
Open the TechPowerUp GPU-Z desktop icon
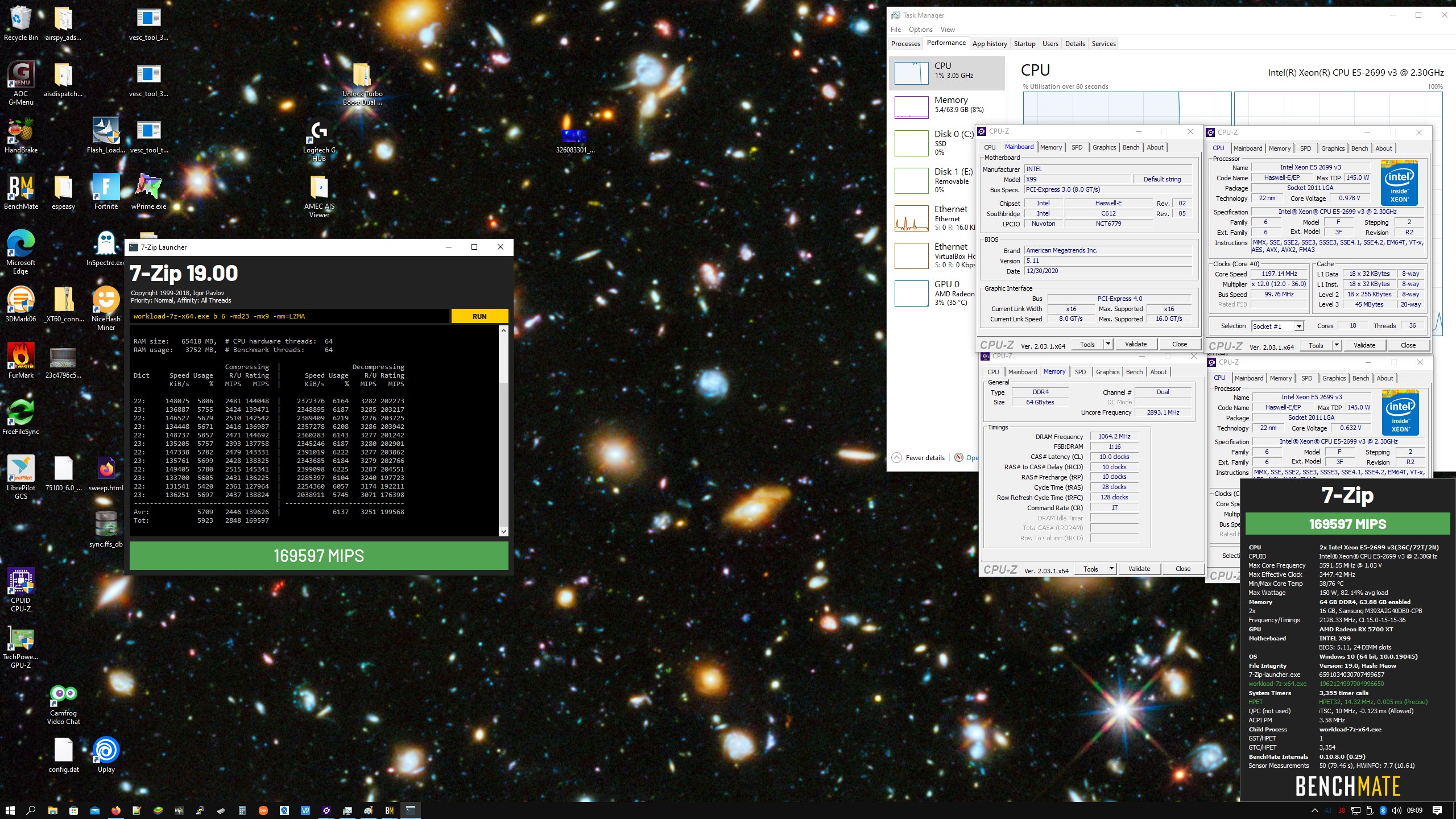click(21, 646)
